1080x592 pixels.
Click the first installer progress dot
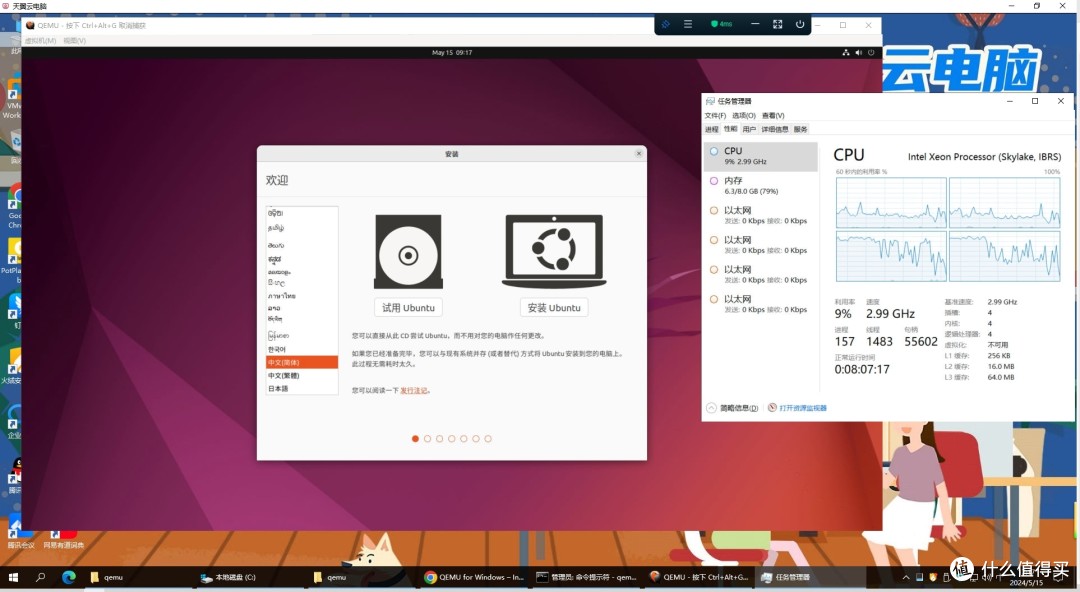coord(415,438)
